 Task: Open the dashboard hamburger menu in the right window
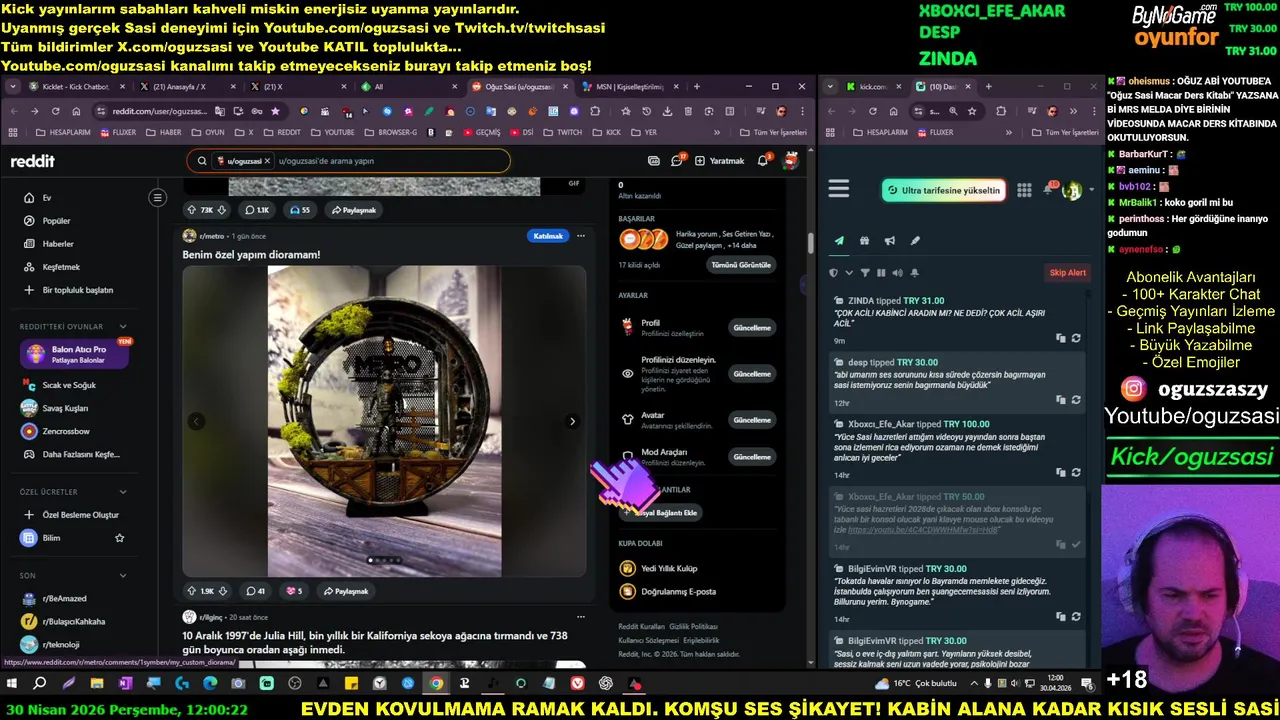pos(839,189)
